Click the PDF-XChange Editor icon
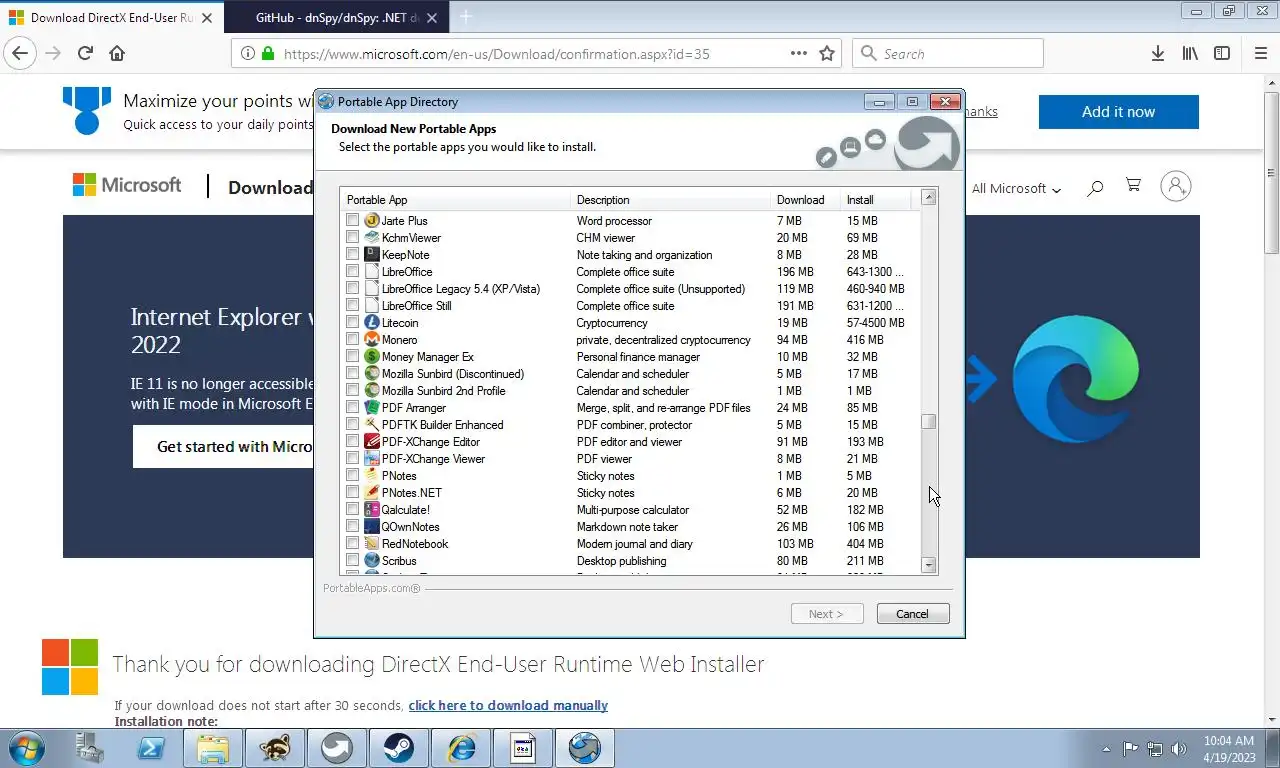The image size is (1280, 768). [x=372, y=442]
